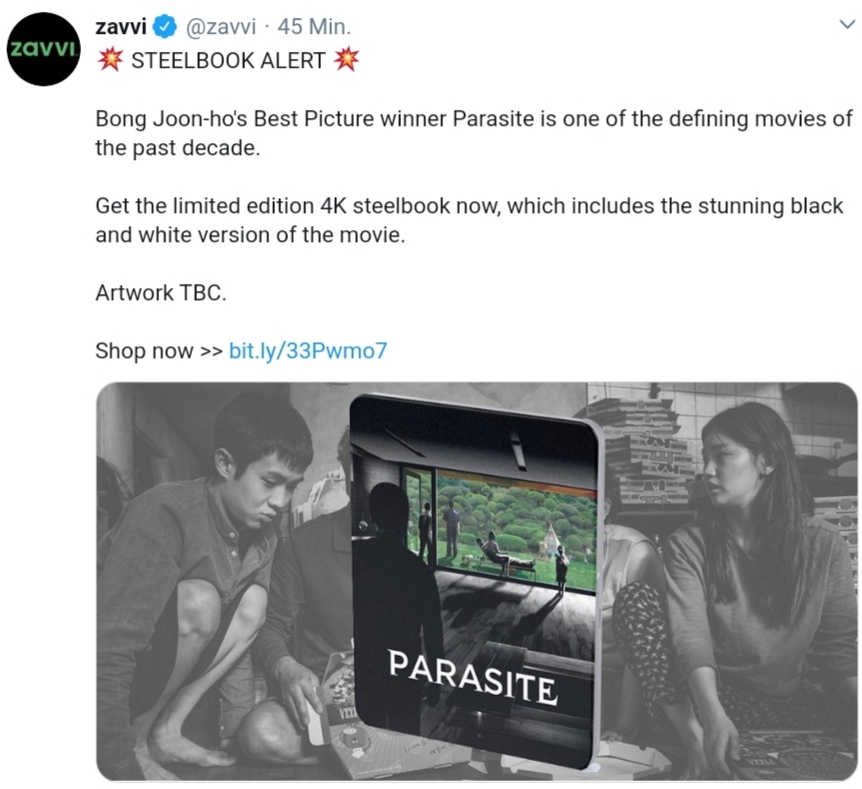Image resolution: width=862 pixels, height=789 pixels.
Task: Click the Shop now >> text
Action: (x=158, y=350)
